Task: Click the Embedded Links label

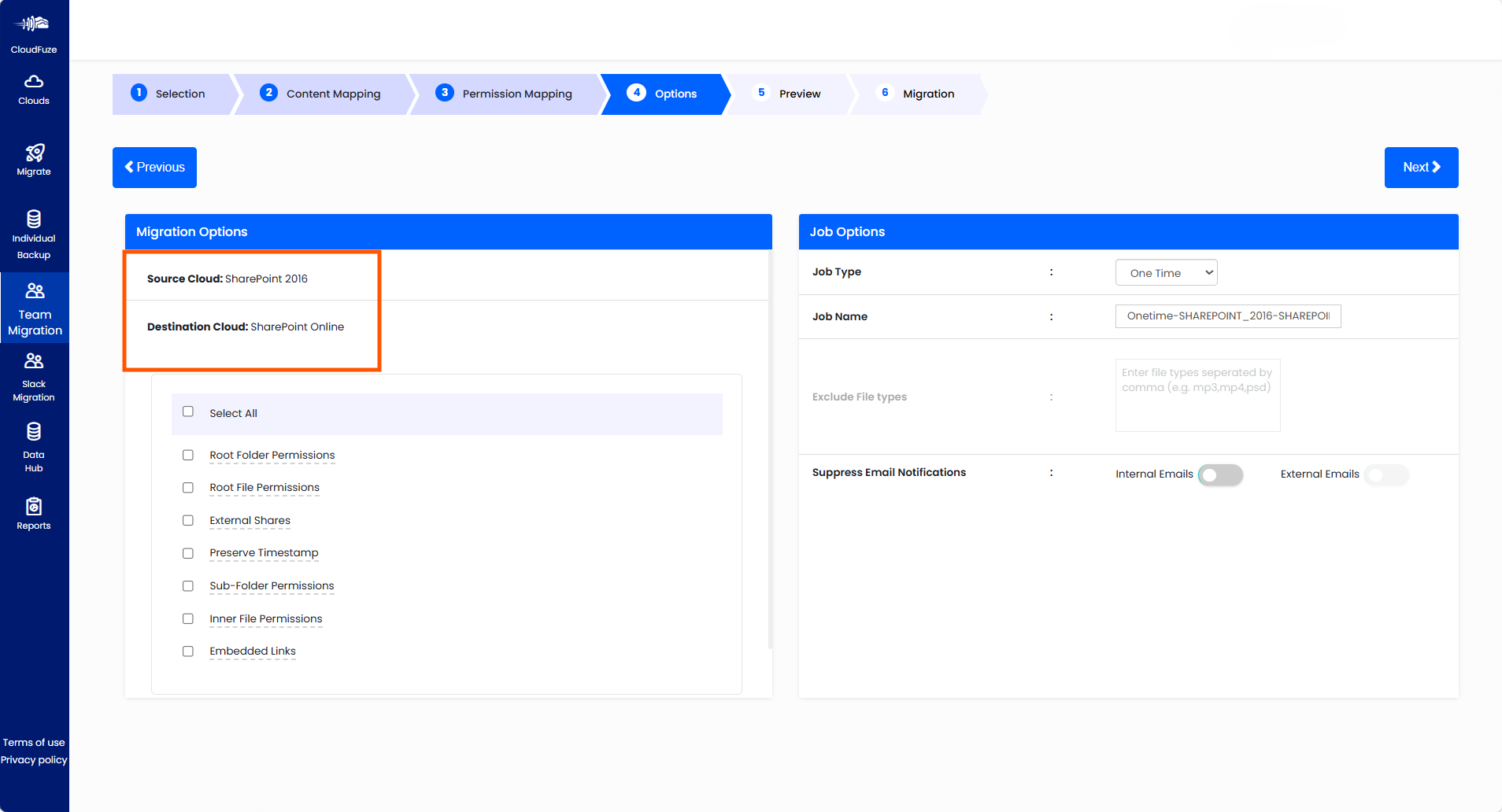Action: (253, 651)
